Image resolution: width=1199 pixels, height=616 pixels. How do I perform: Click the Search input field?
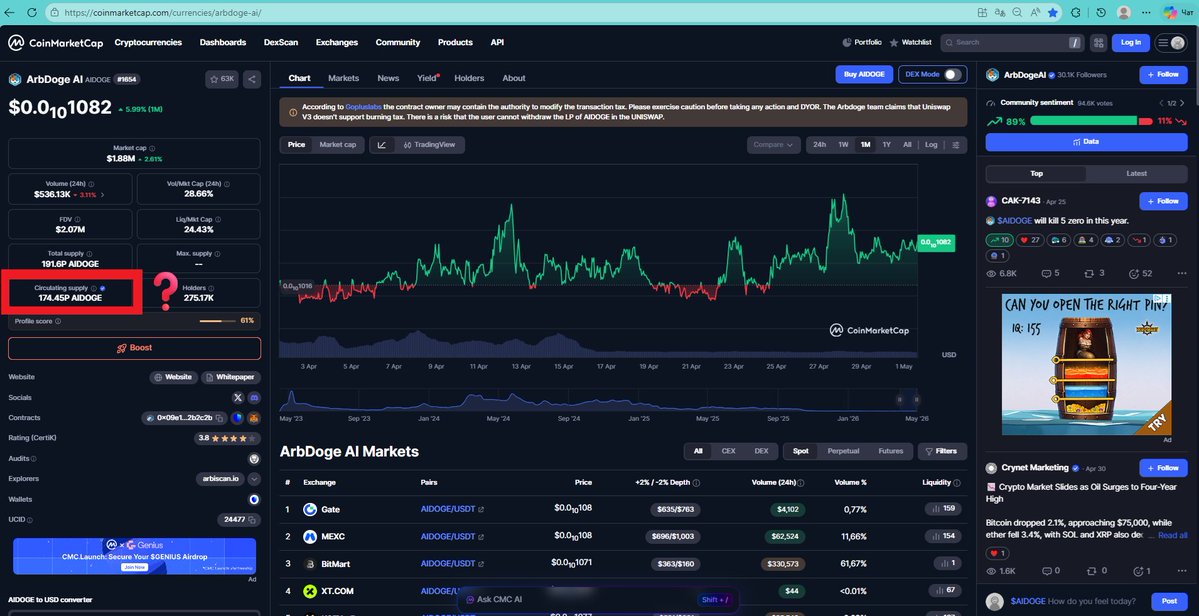point(1011,43)
